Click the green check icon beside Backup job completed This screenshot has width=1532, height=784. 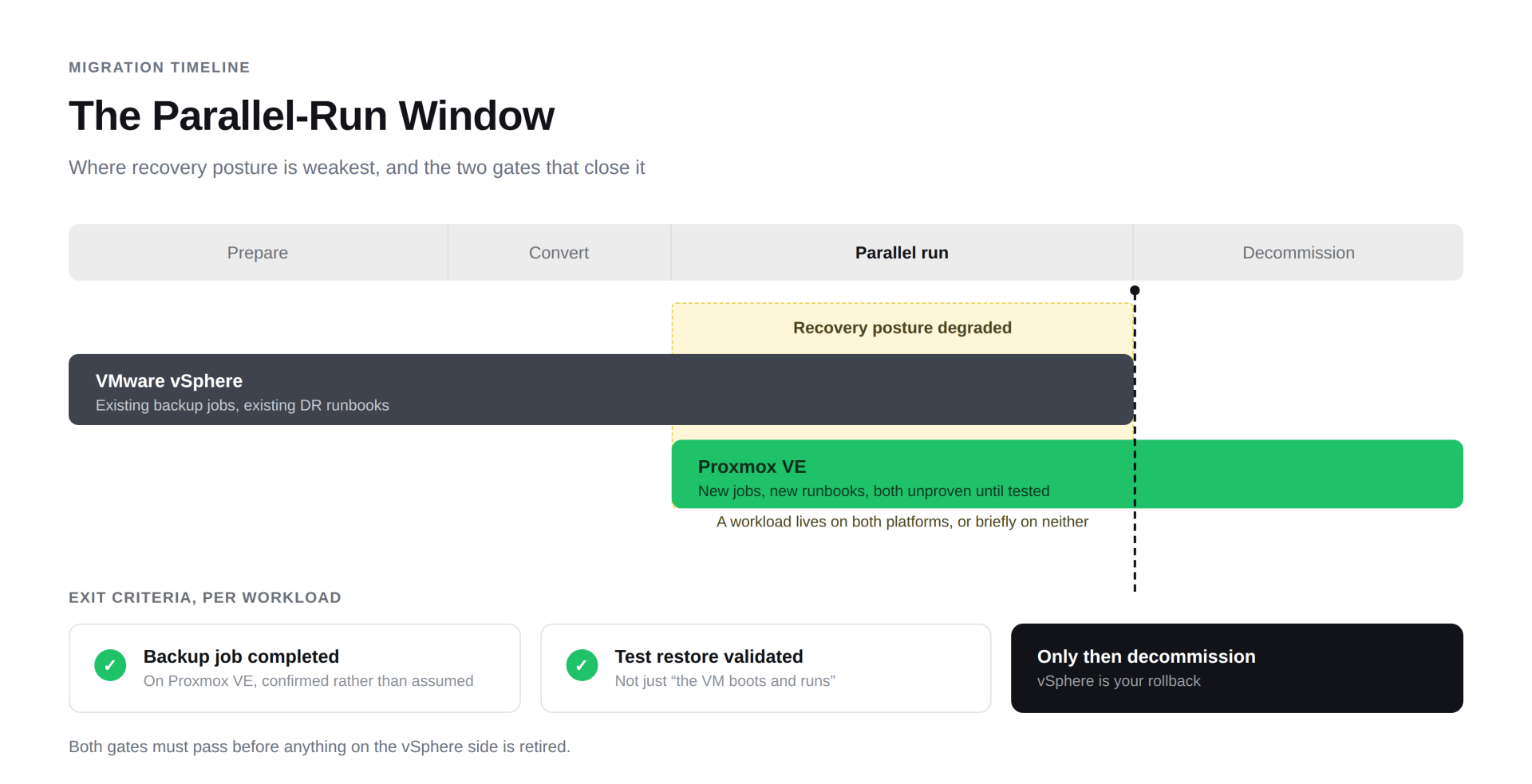click(110, 665)
